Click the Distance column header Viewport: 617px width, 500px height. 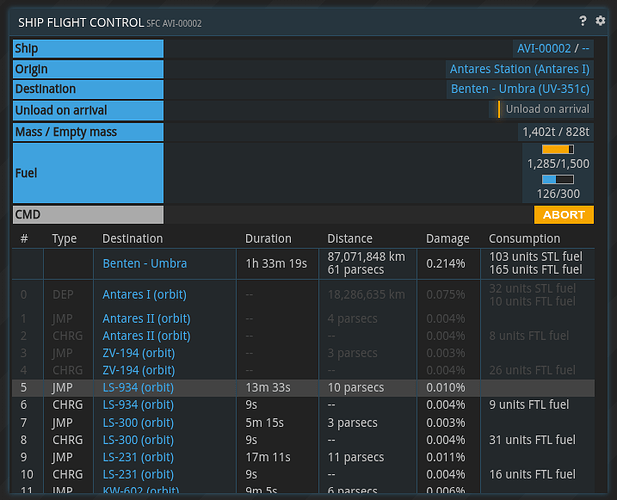pyautogui.click(x=349, y=238)
